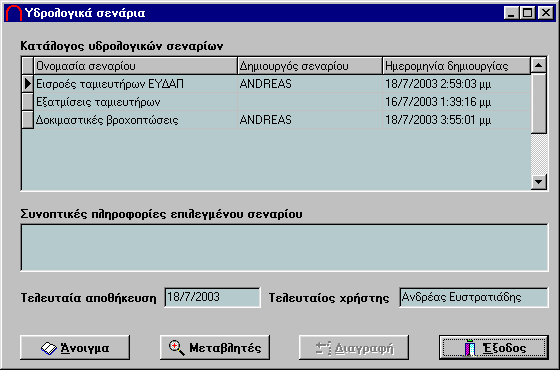Click the row selector for Δοκιμαστικές βροχοπτώσεις
Image resolution: width=560 pixels, height=370 pixels.
click(28, 120)
